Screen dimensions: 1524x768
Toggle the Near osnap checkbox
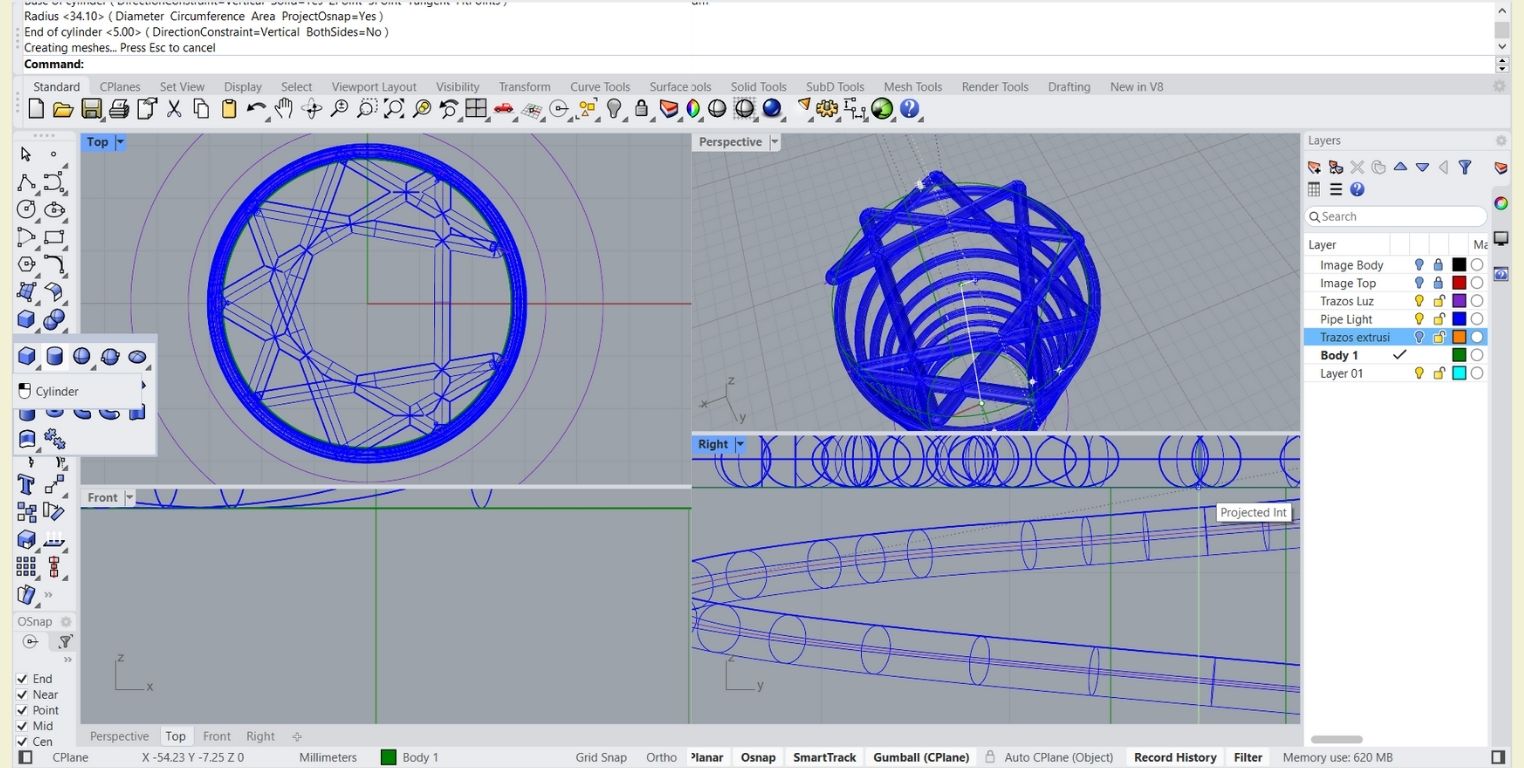pyautogui.click(x=22, y=695)
